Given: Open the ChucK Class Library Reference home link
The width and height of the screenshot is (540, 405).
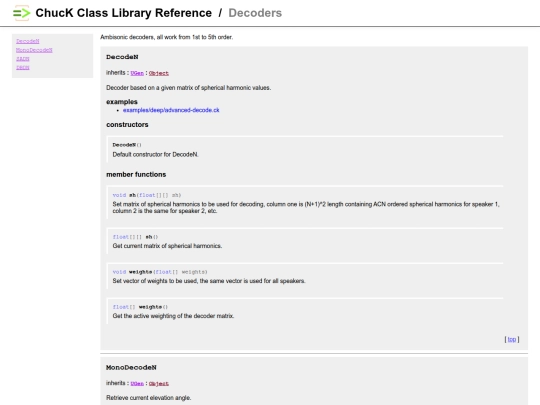Looking at the screenshot, I should [124, 13].
